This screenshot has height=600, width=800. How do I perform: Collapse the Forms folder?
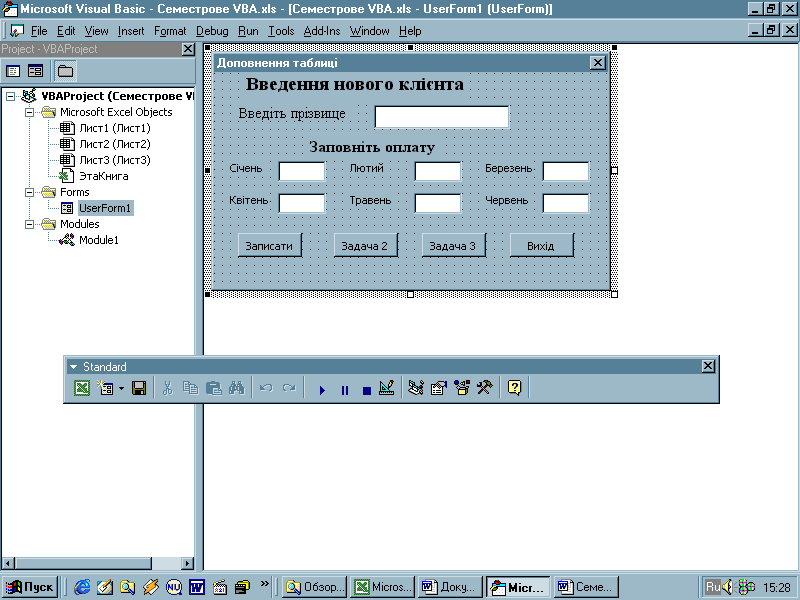point(30,192)
